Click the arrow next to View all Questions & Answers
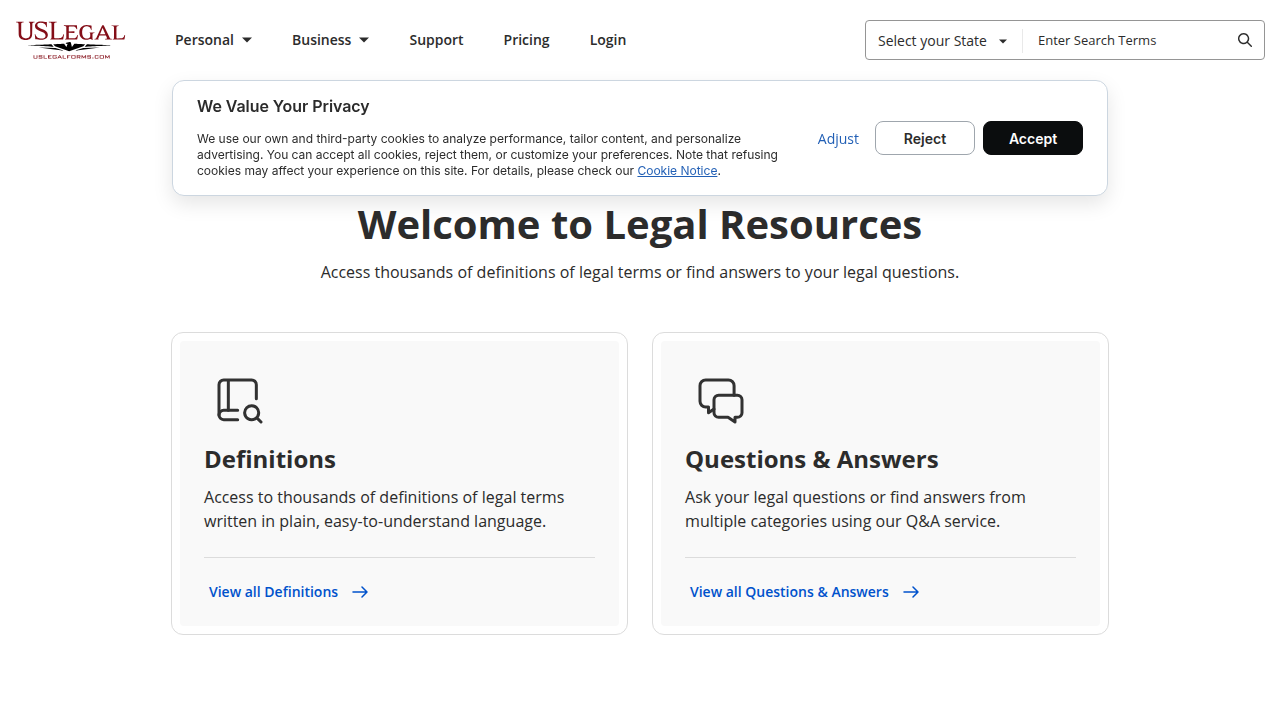The height and width of the screenshot is (720, 1280). 911,592
